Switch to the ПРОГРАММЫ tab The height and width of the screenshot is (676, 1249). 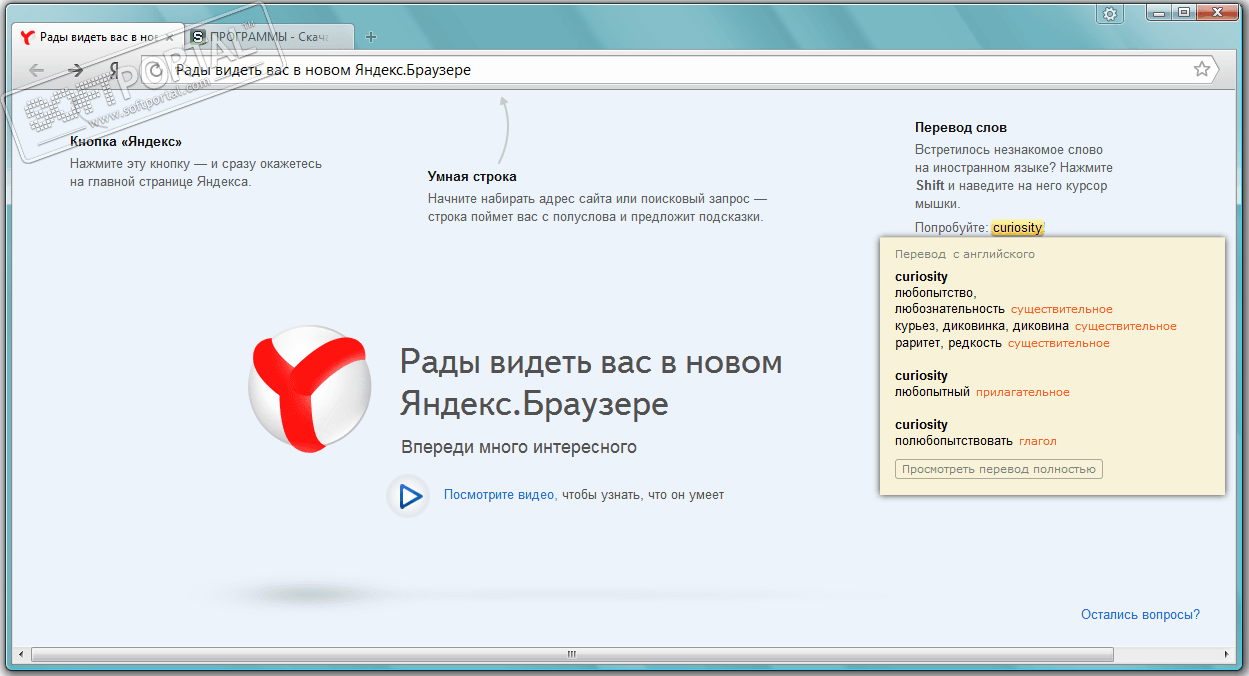click(269, 37)
